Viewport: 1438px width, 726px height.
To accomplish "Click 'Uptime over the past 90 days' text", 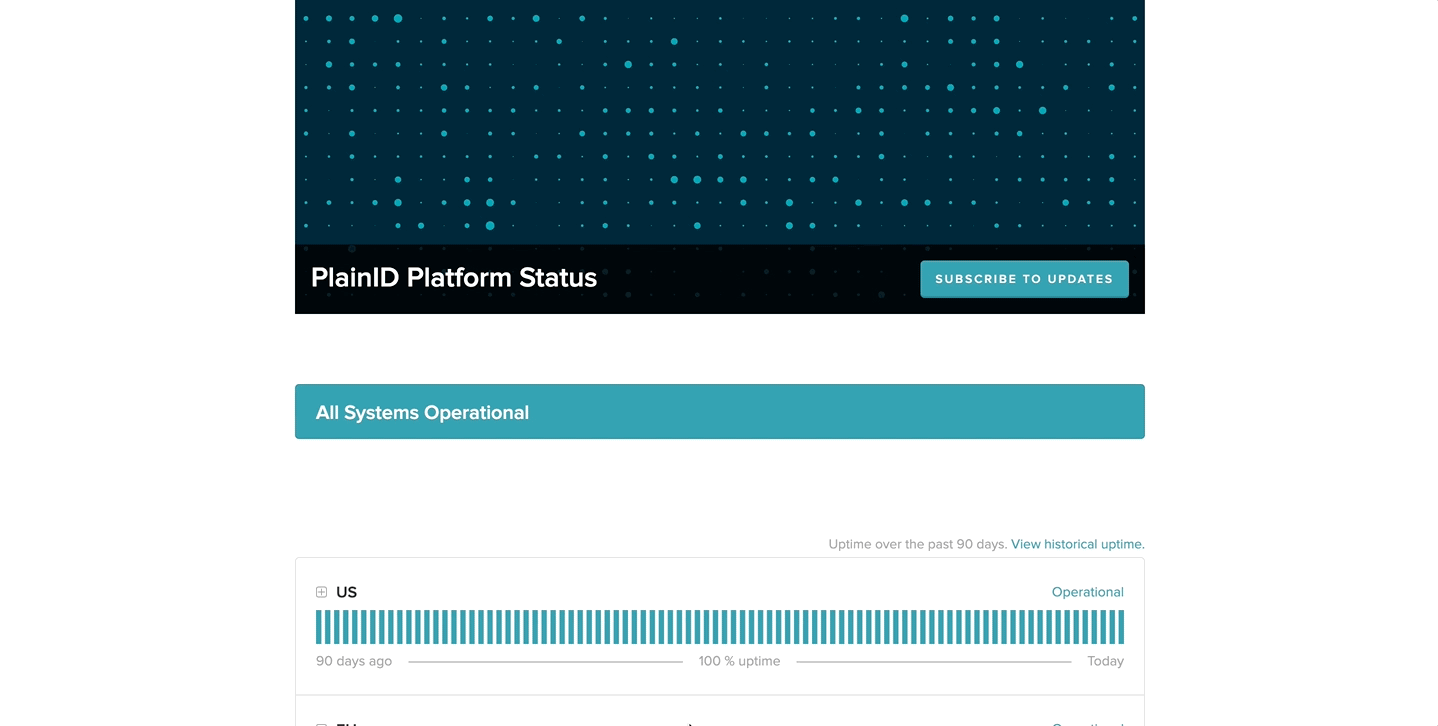I will pos(917,544).
